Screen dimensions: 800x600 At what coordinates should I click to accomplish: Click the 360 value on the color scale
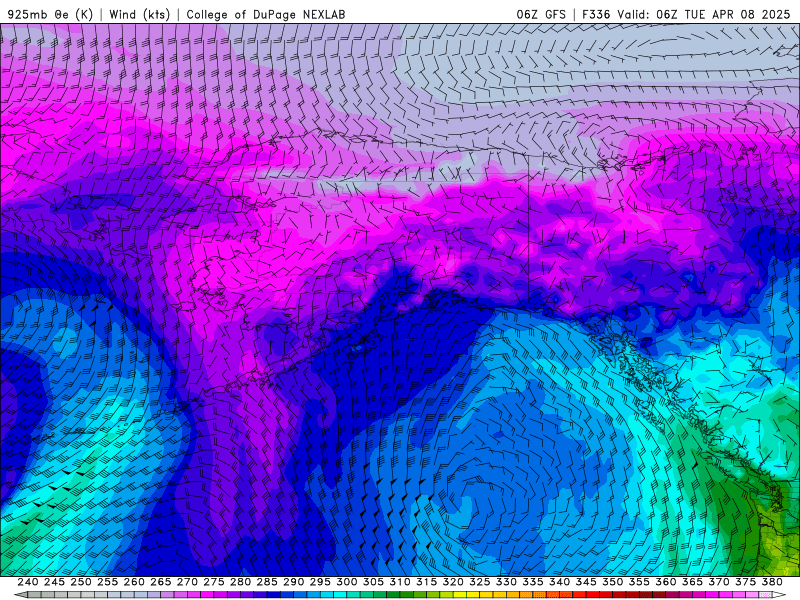[665, 582]
